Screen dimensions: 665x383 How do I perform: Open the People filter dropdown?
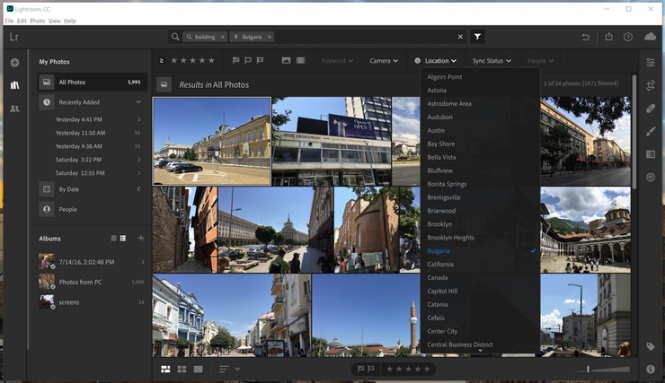click(x=541, y=61)
